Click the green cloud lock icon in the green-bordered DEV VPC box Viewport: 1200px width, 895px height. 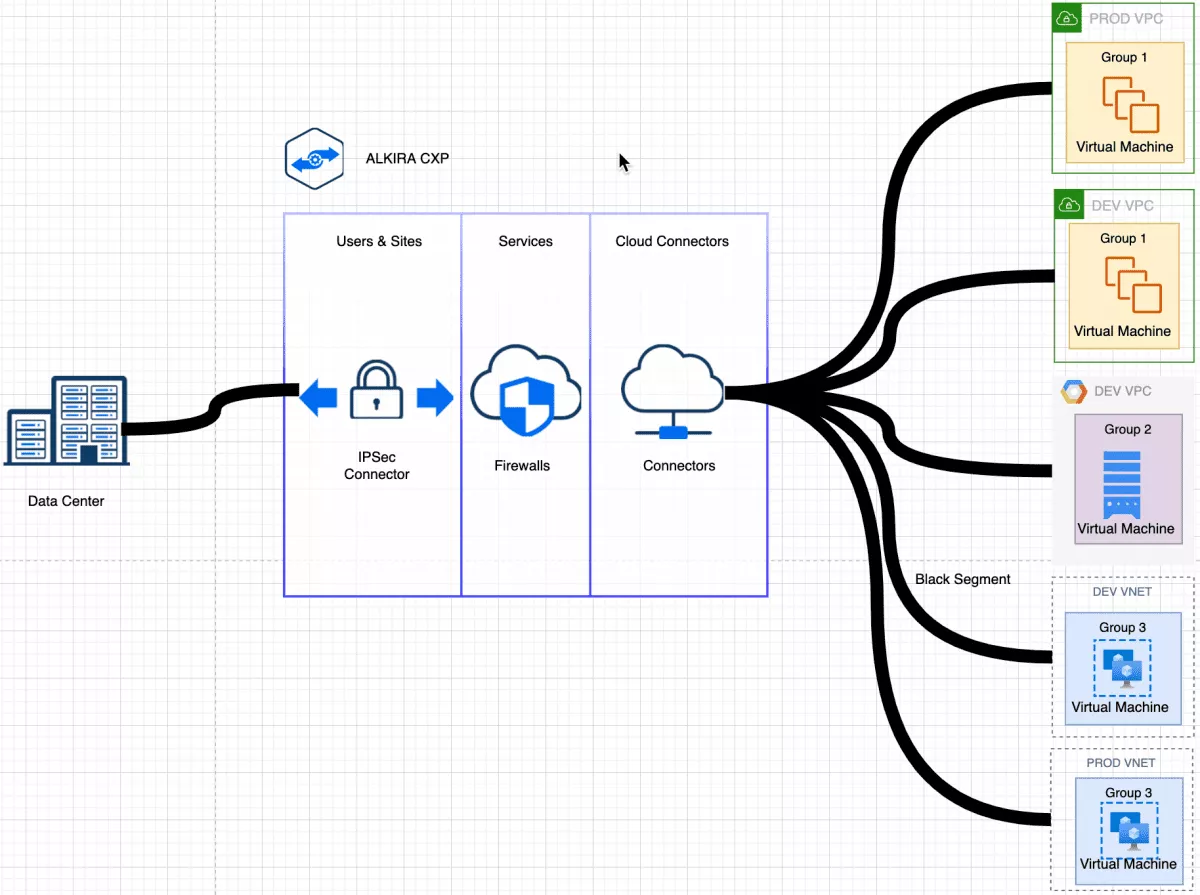coord(1070,205)
